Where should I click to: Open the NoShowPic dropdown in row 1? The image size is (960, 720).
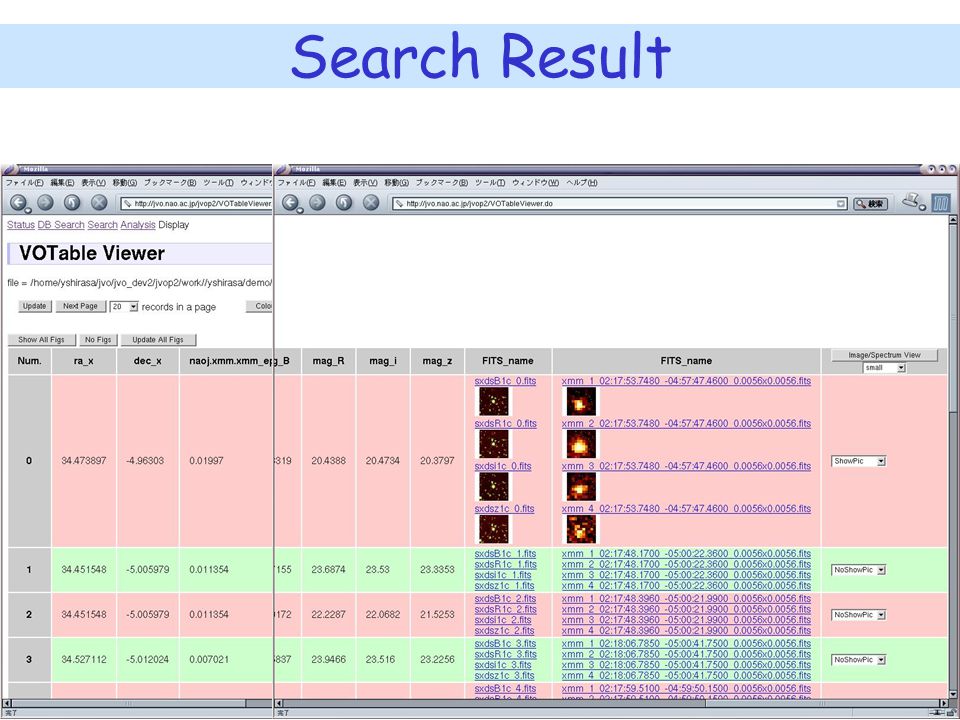tap(859, 570)
